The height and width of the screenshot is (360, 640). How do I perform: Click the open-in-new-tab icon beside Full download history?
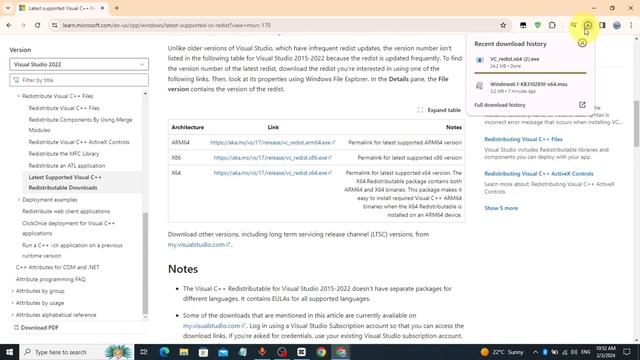[582, 105]
